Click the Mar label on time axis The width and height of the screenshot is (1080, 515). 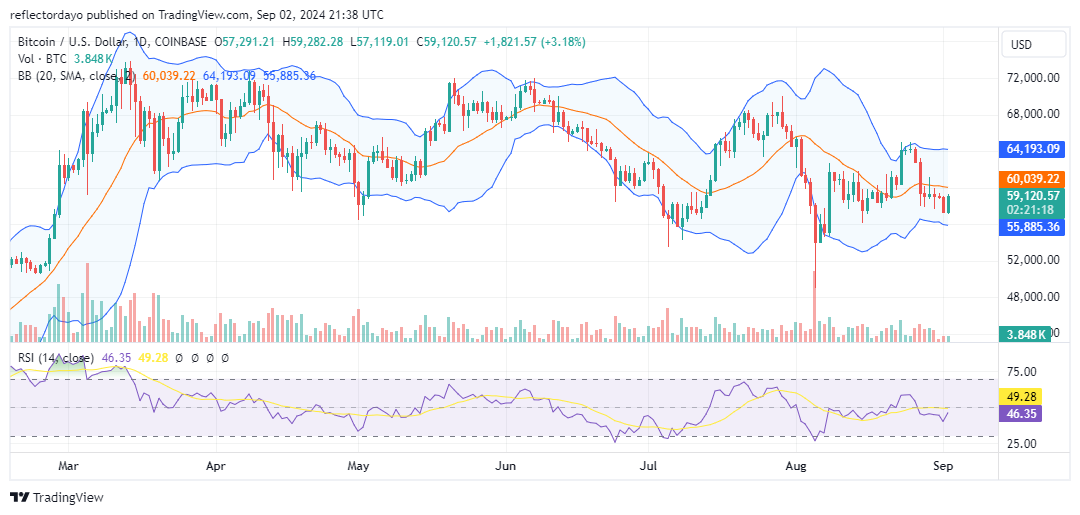coord(68,466)
